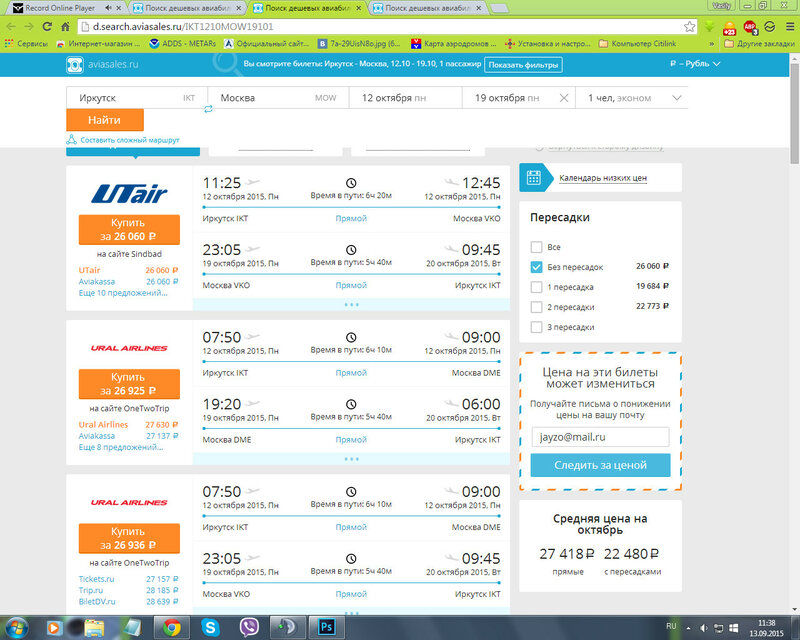
Task: Click Показать фильтры button
Action: (x=523, y=65)
